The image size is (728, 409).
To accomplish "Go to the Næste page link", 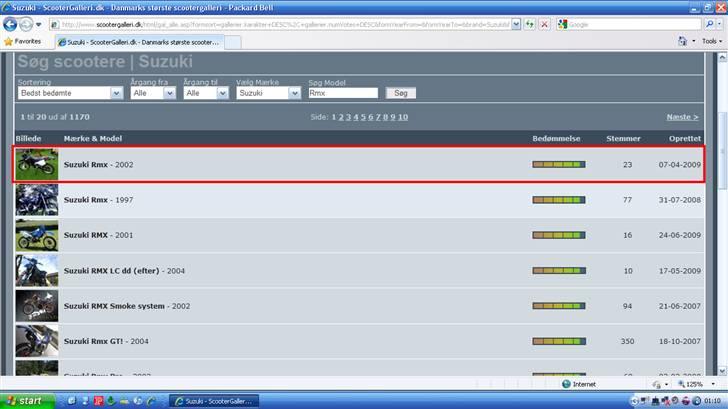I will tap(683, 117).
